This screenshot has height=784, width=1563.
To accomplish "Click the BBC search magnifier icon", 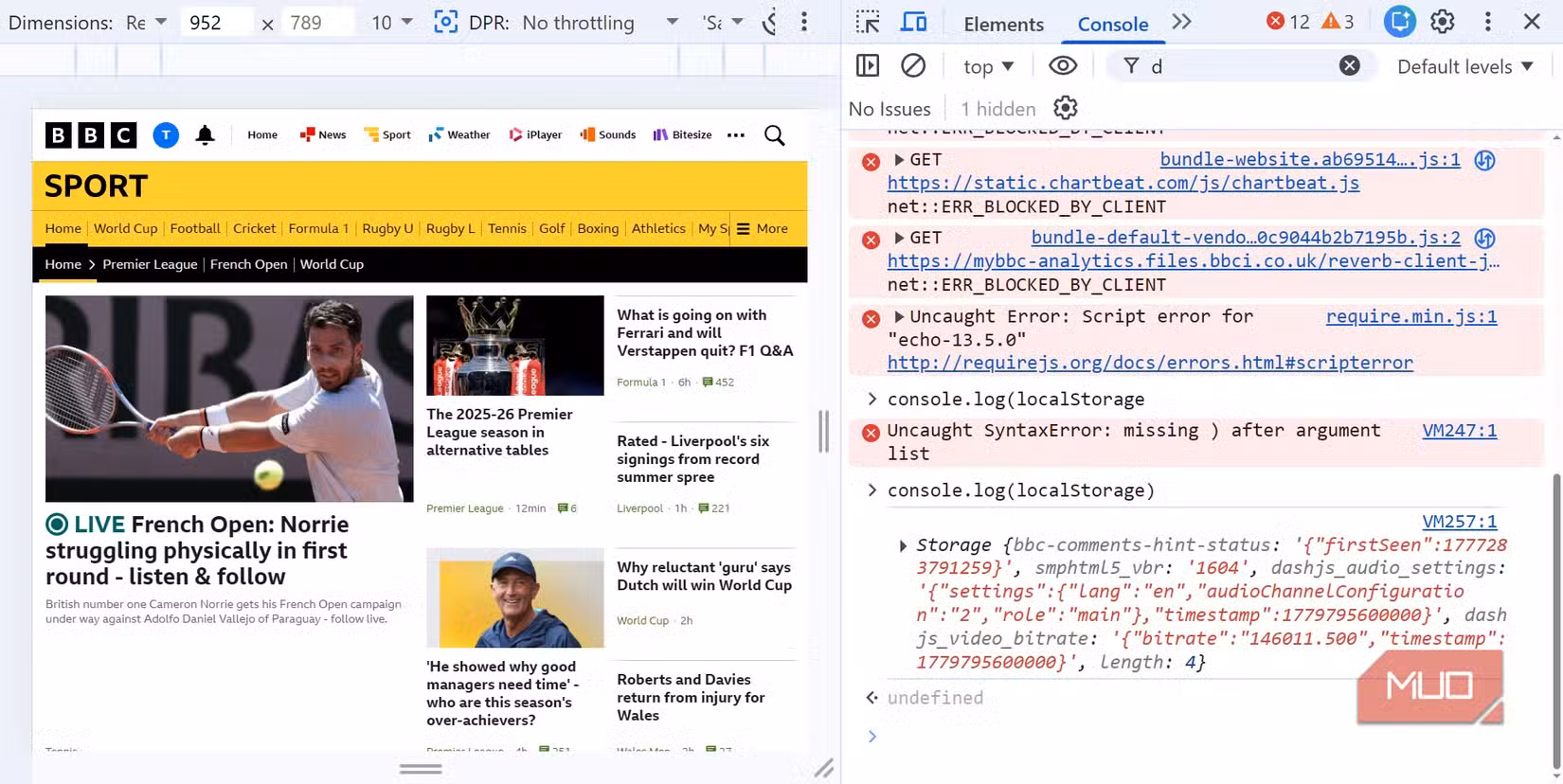I will point(775,135).
